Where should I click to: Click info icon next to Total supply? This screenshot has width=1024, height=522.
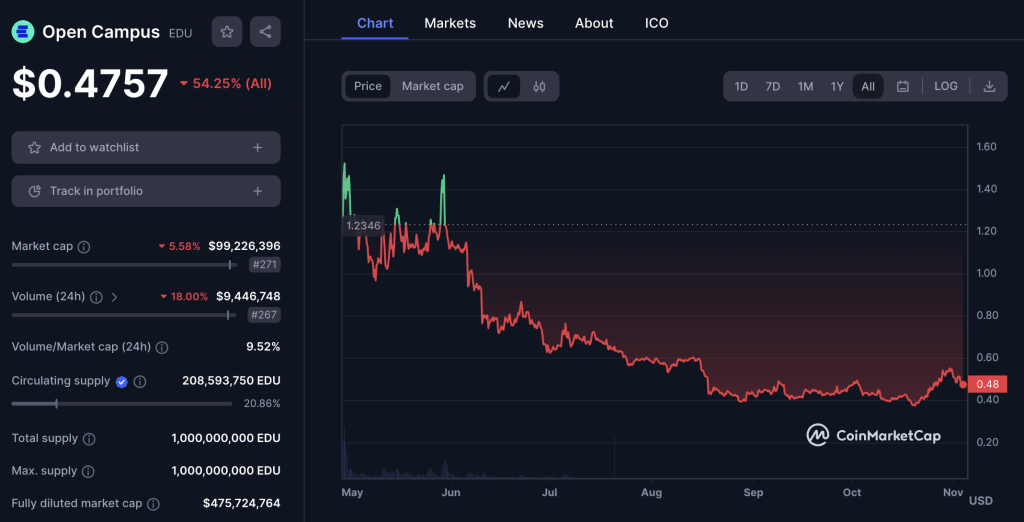point(89,439)
